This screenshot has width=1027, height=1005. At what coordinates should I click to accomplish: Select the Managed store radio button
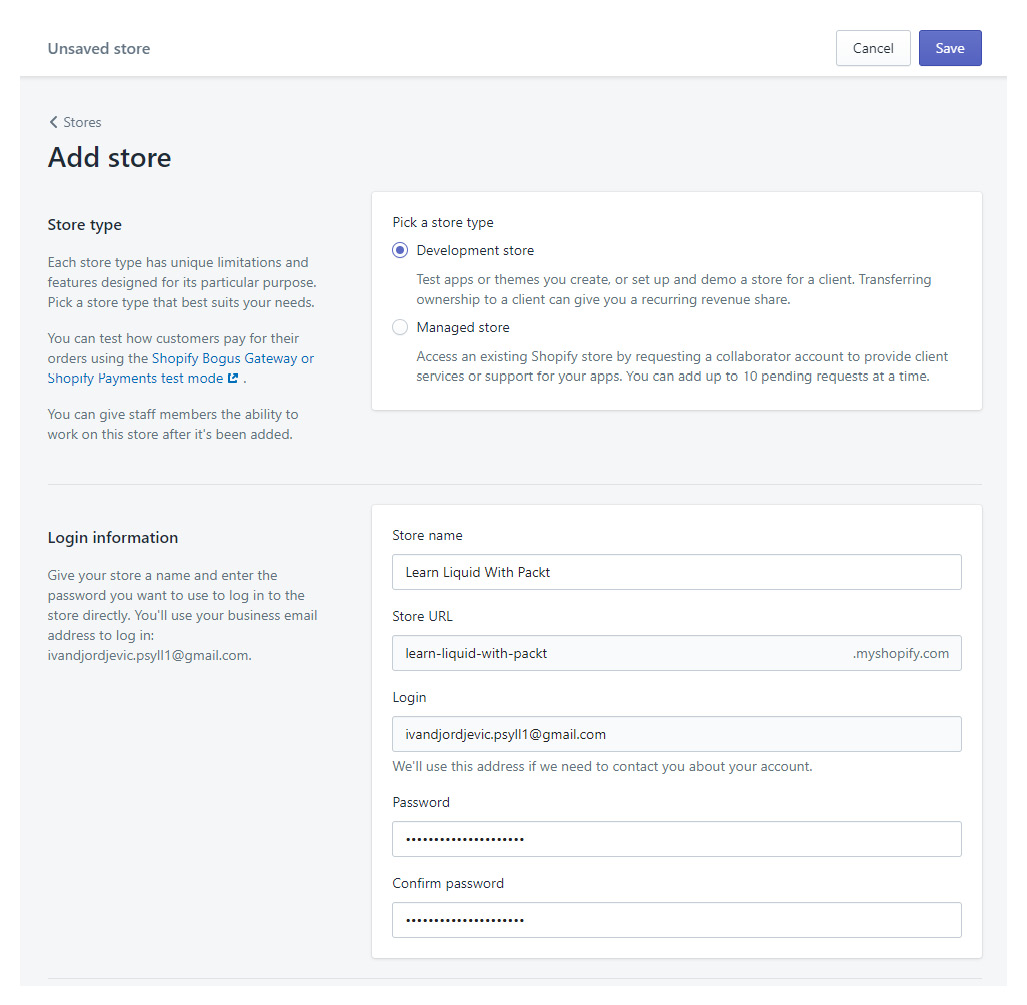coord(400,327)
